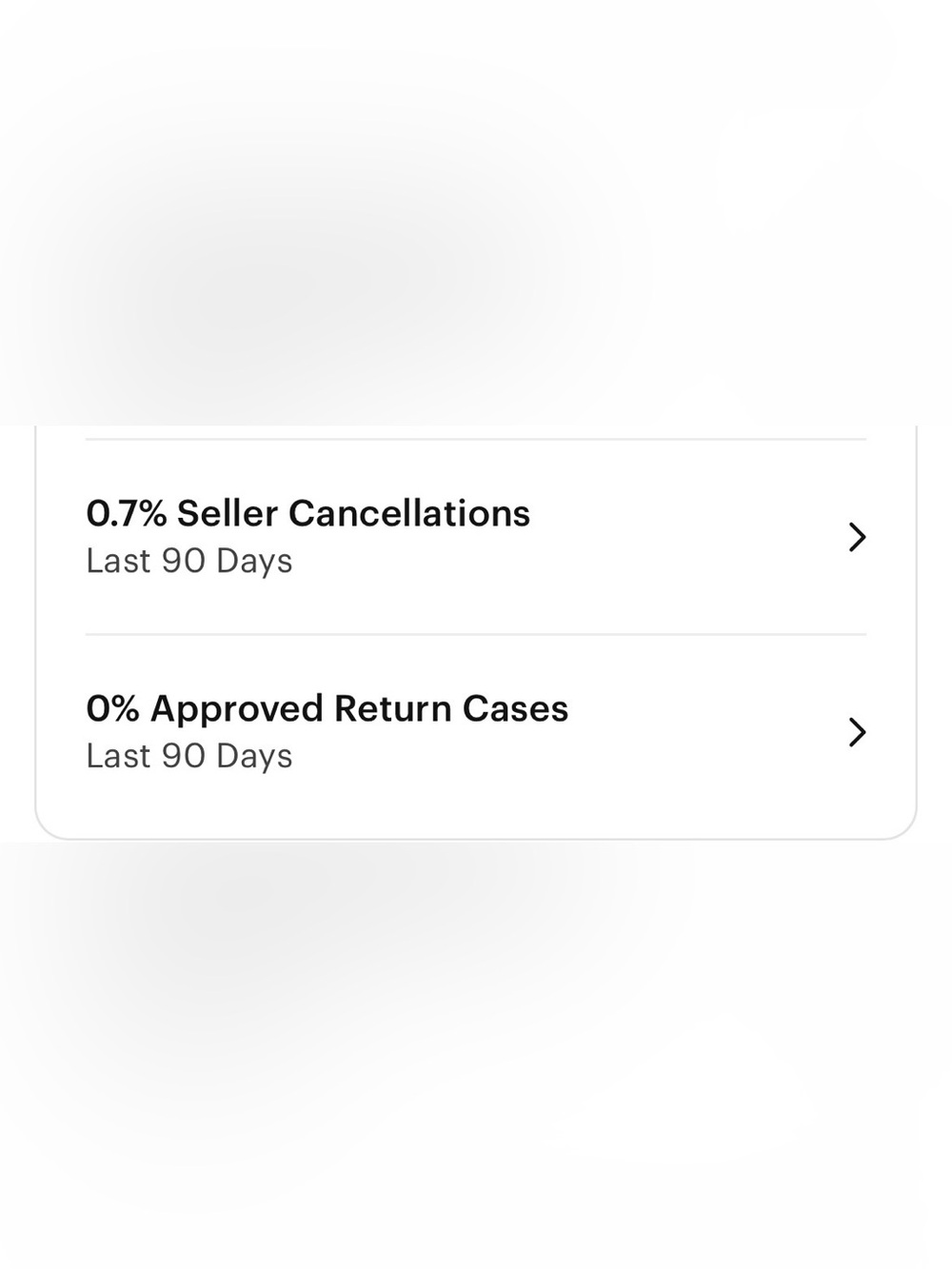Choose the word Cancellations in first row
The height and width of the screenshot is (1269, 952).
point(409,513)
